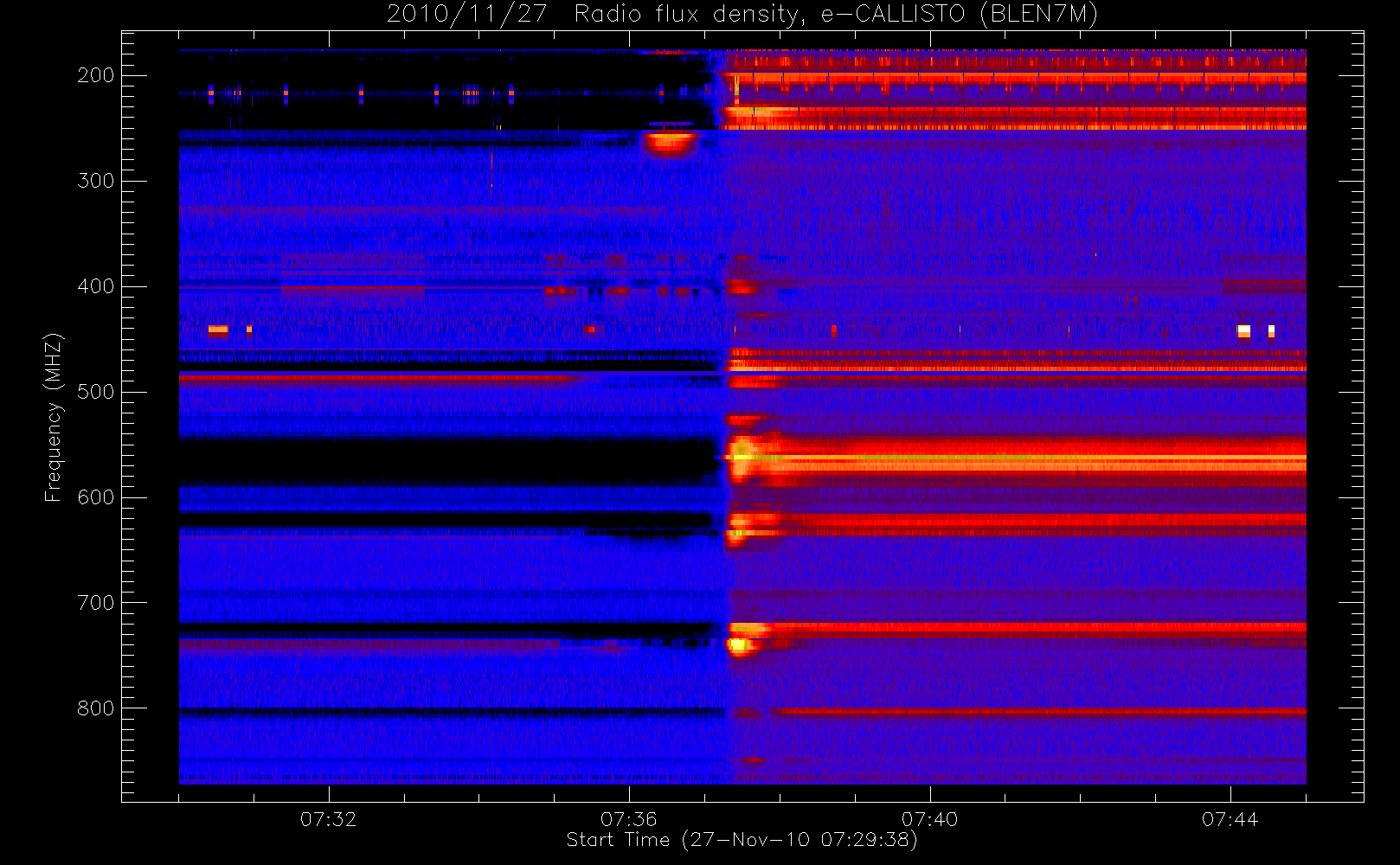Click the 'Start Time (27-Nov-10 07:29:38)' axis label
Image resolution: width=1400 pixels, height=865 pixels.
742,840
